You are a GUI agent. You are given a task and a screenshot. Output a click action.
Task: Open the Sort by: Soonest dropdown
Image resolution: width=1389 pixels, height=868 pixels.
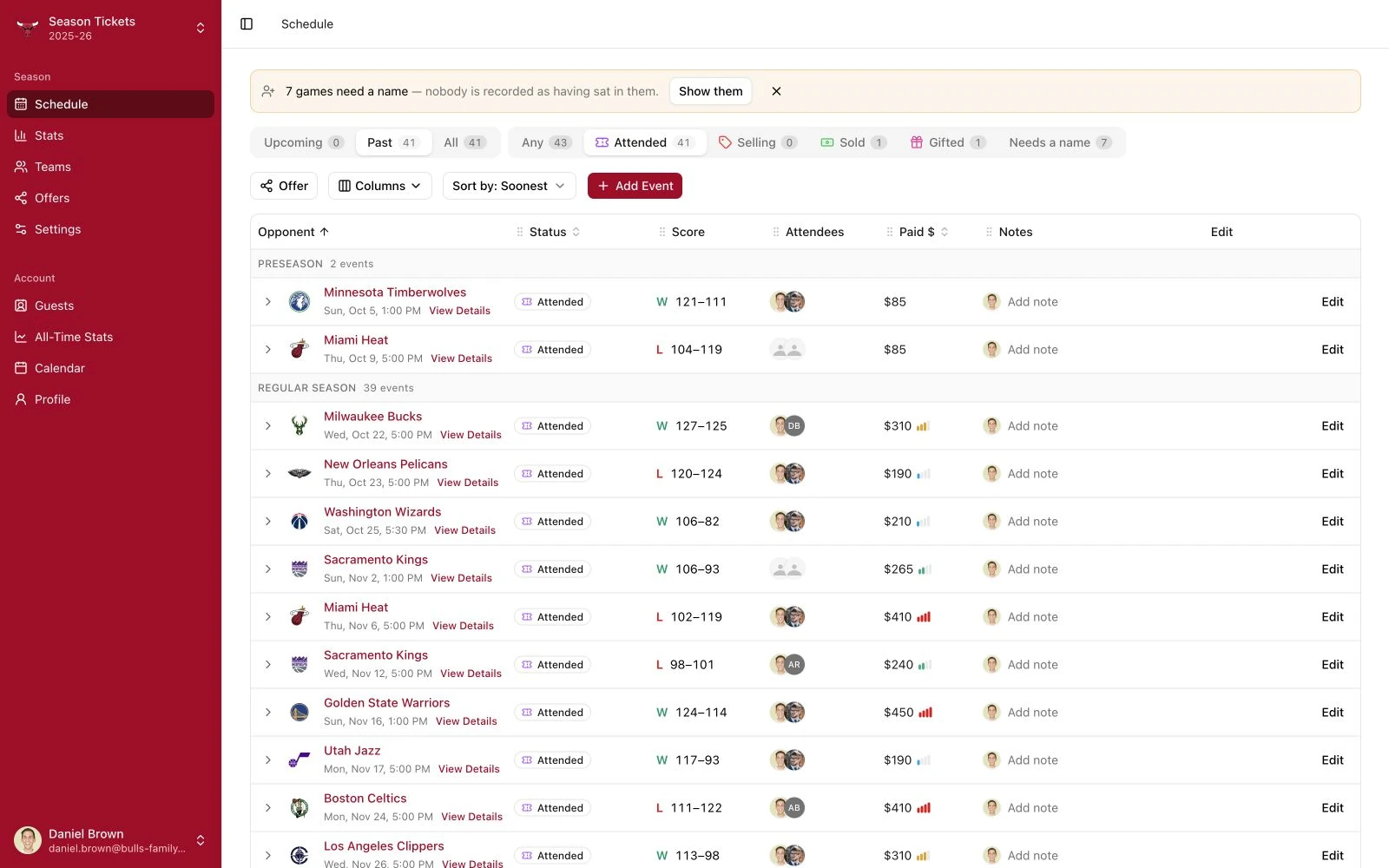pos(510,186)
